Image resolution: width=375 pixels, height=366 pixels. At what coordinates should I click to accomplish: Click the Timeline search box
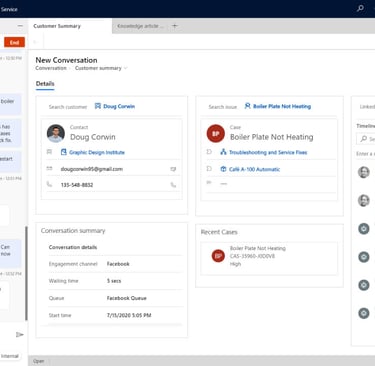(x=366, y=139)
